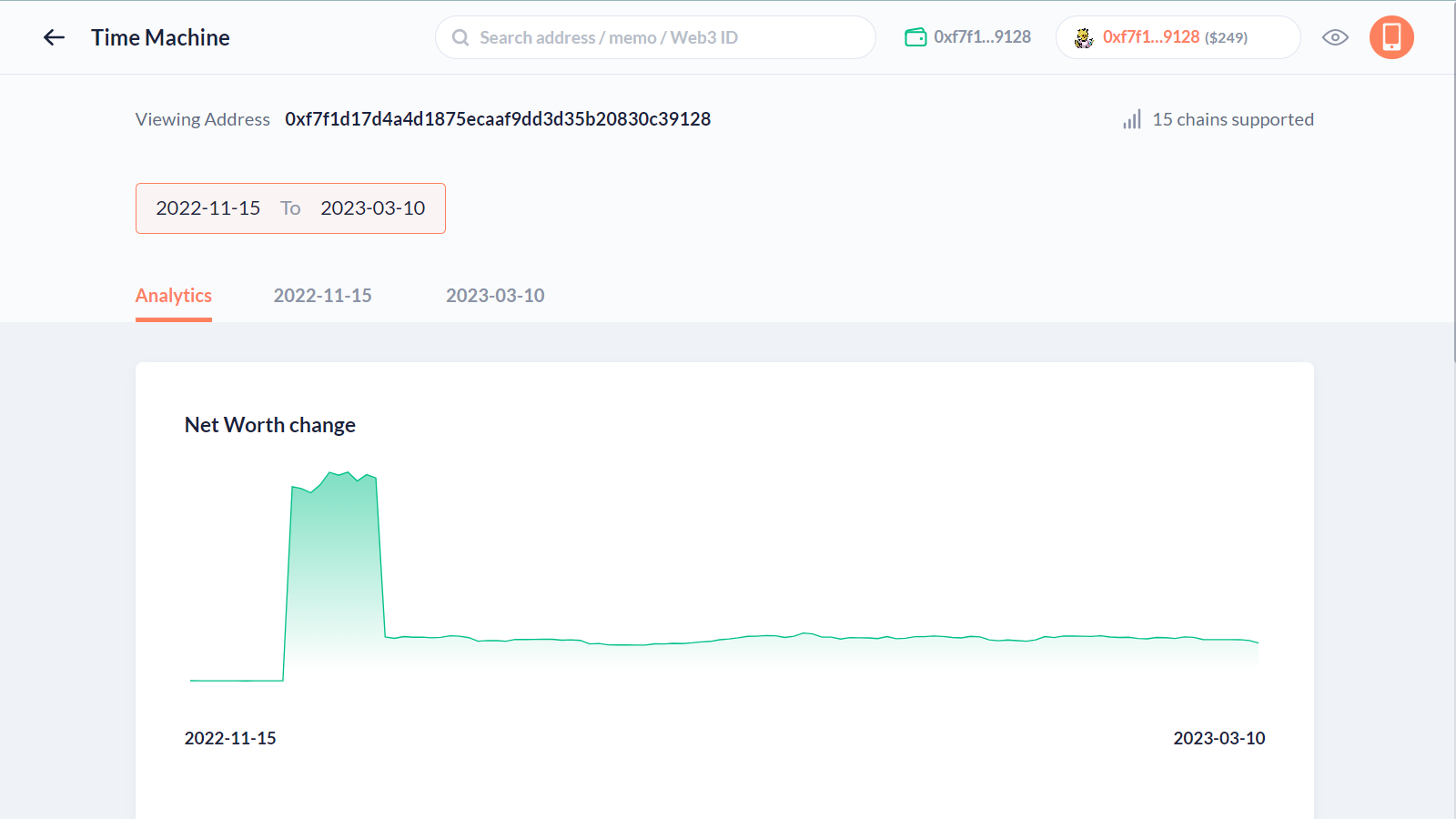The height and width of the screenshot is (819, 1456).
Task: Click the 15 chains supported label
Action: [x=1233, y=119]
